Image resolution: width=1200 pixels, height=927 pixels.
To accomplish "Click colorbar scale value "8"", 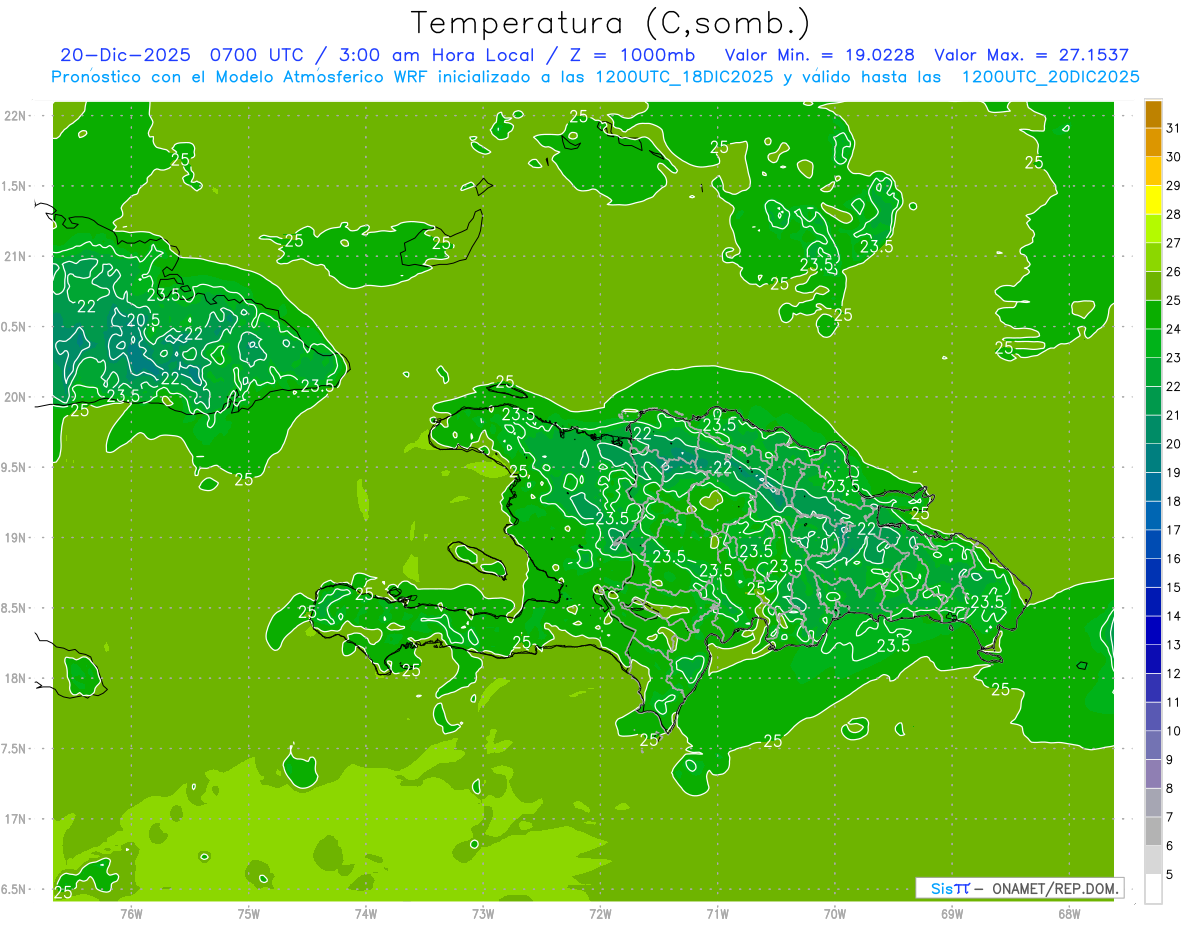I will pyautogui.click(x=1170, y=789).
